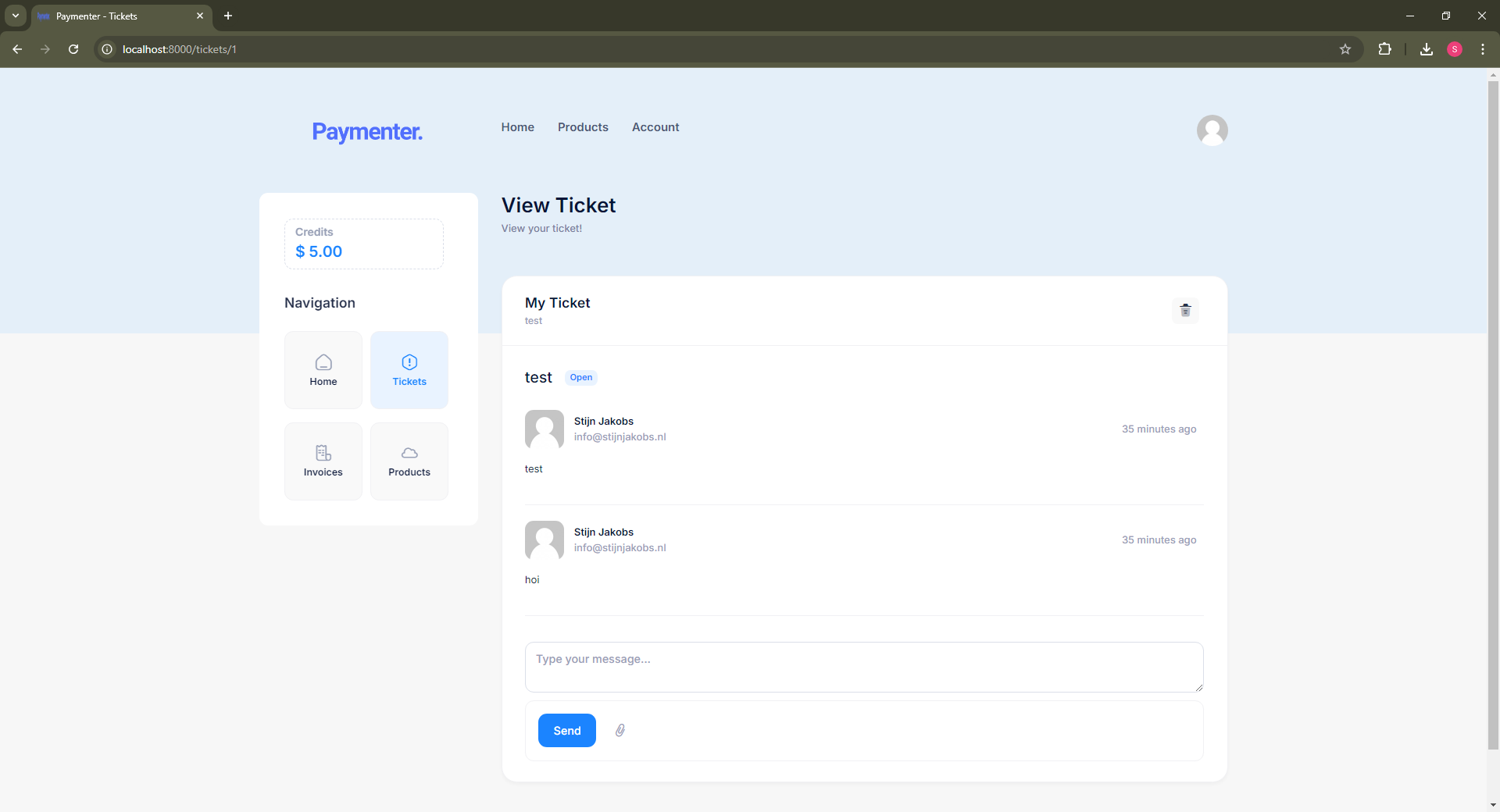Screen dimensions: 1500x812
Task: Reload the page with refresh icon
Action: pyautogui.click(x=73, y=49)
